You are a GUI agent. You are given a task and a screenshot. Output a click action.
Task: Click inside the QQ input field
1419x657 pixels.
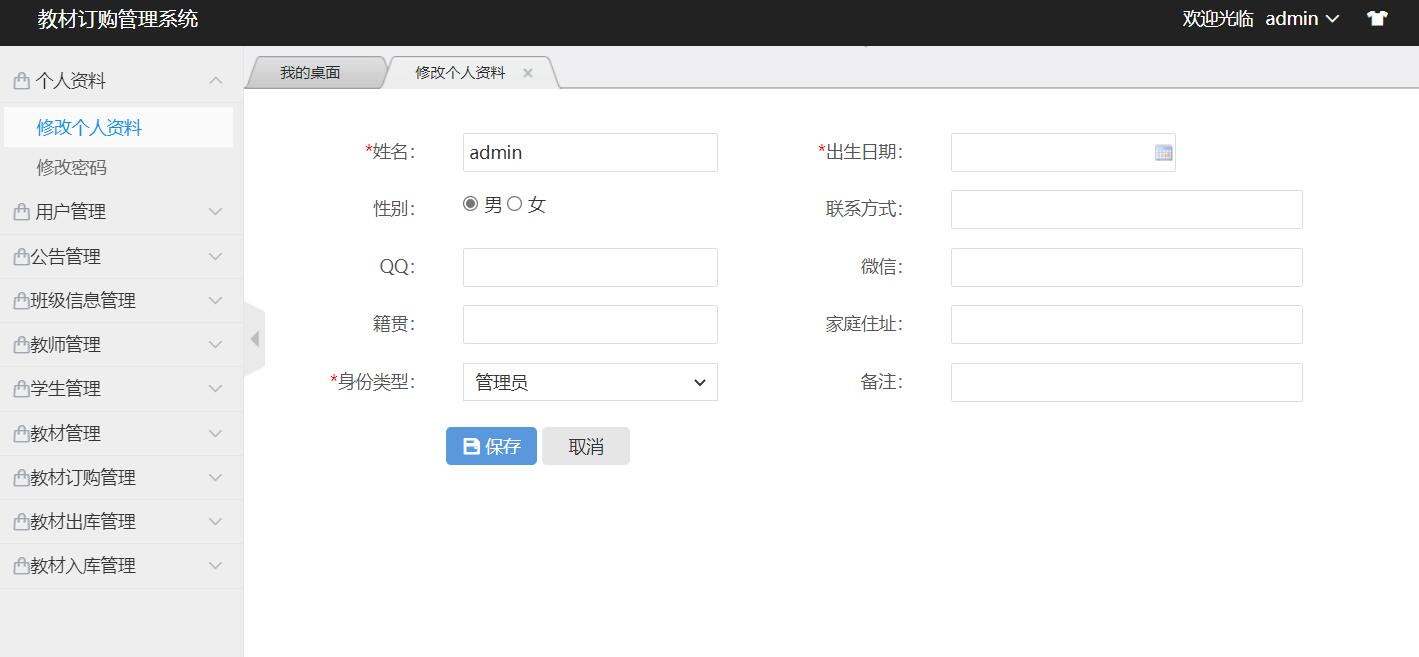589,267
